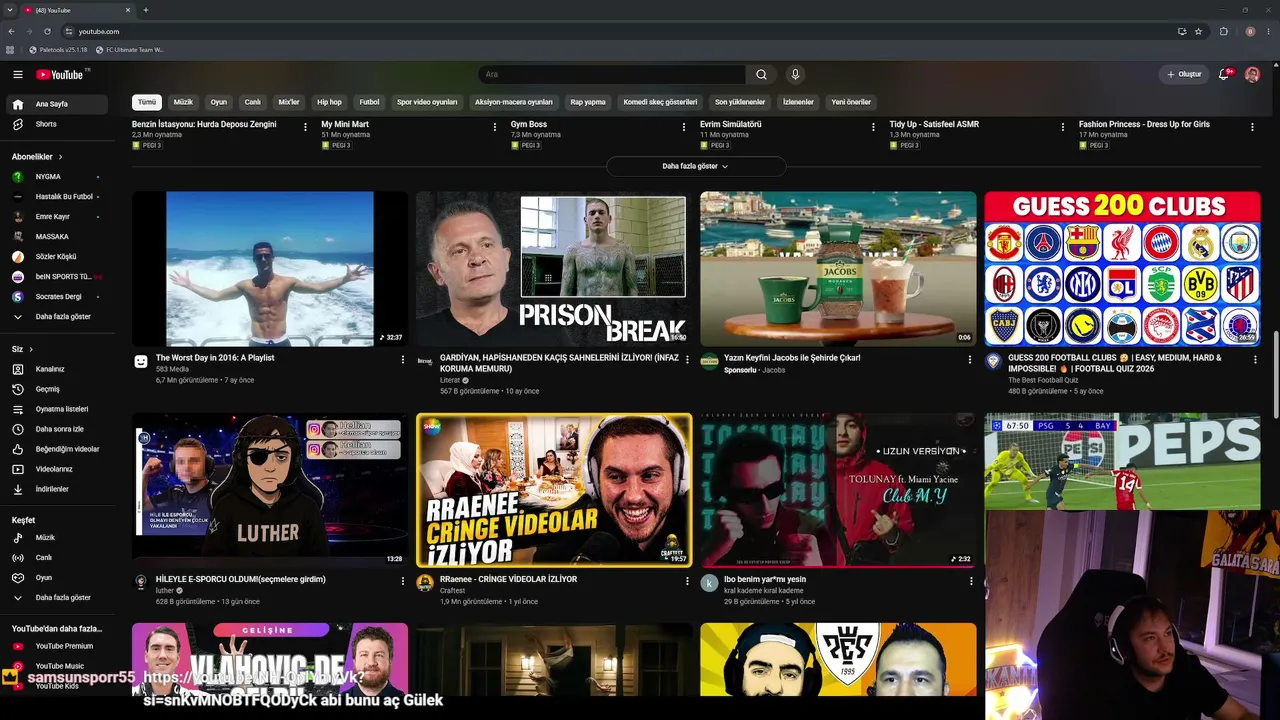Open options menu for The Worst Day in 2016

[403, 360]
